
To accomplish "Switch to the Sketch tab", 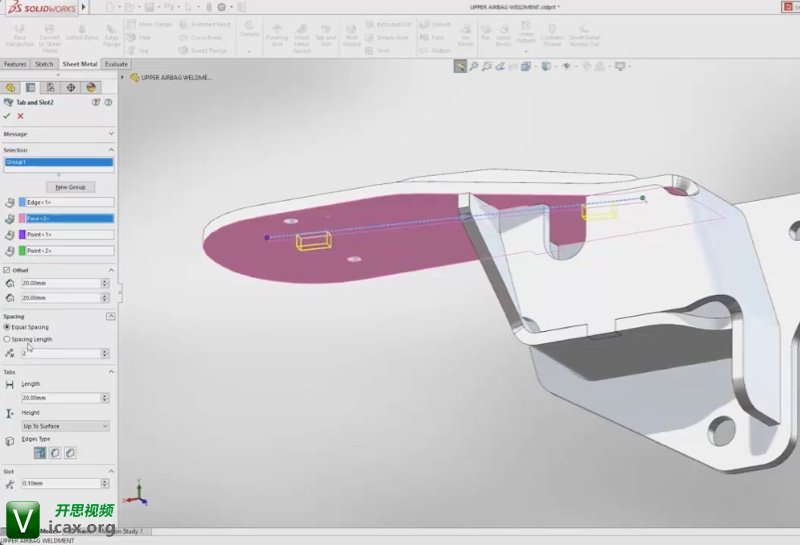I will coord(44,64).
